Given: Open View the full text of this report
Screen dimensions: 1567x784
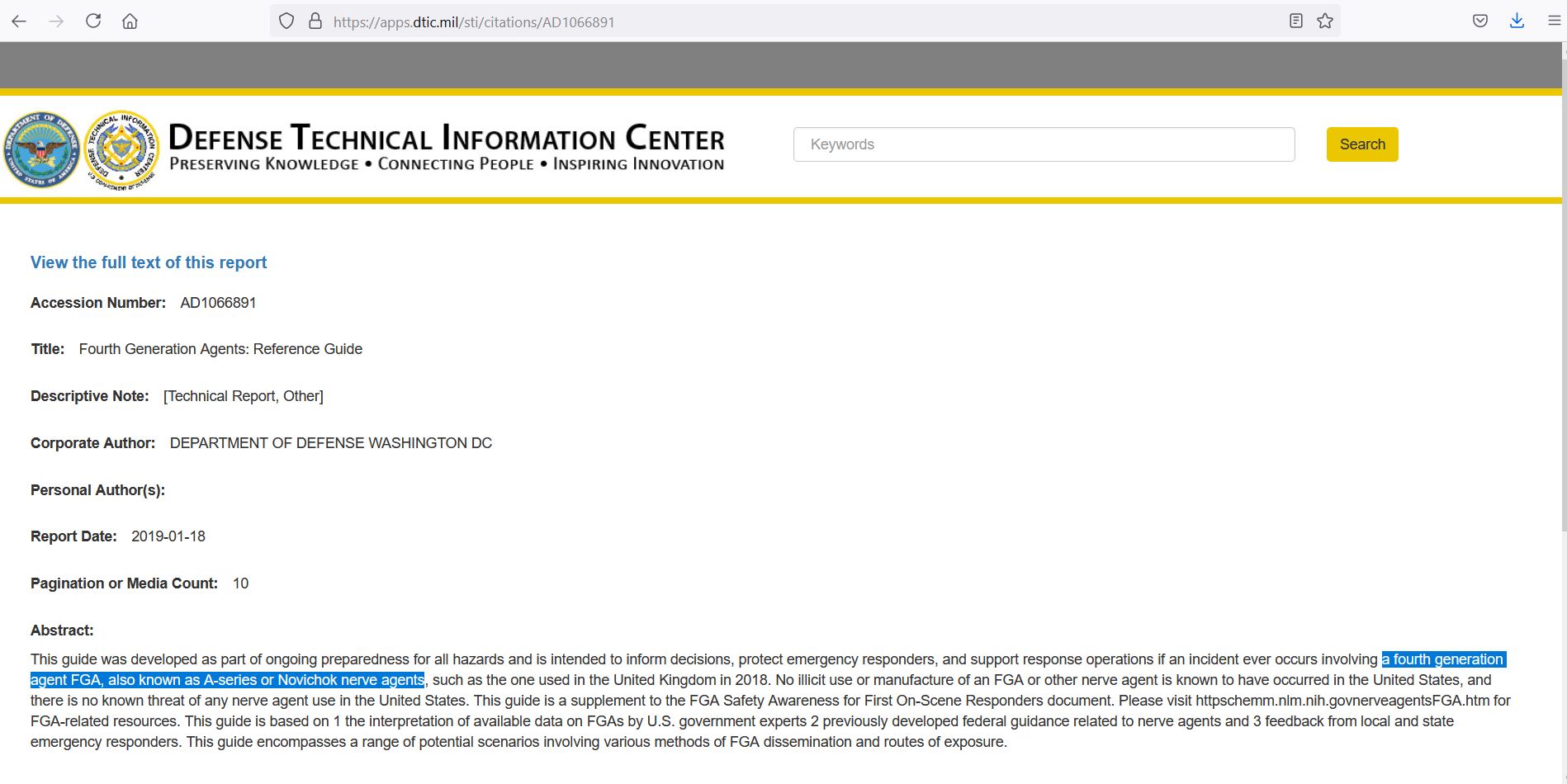Looking at the screenshot, I should (x=149, y=262).
